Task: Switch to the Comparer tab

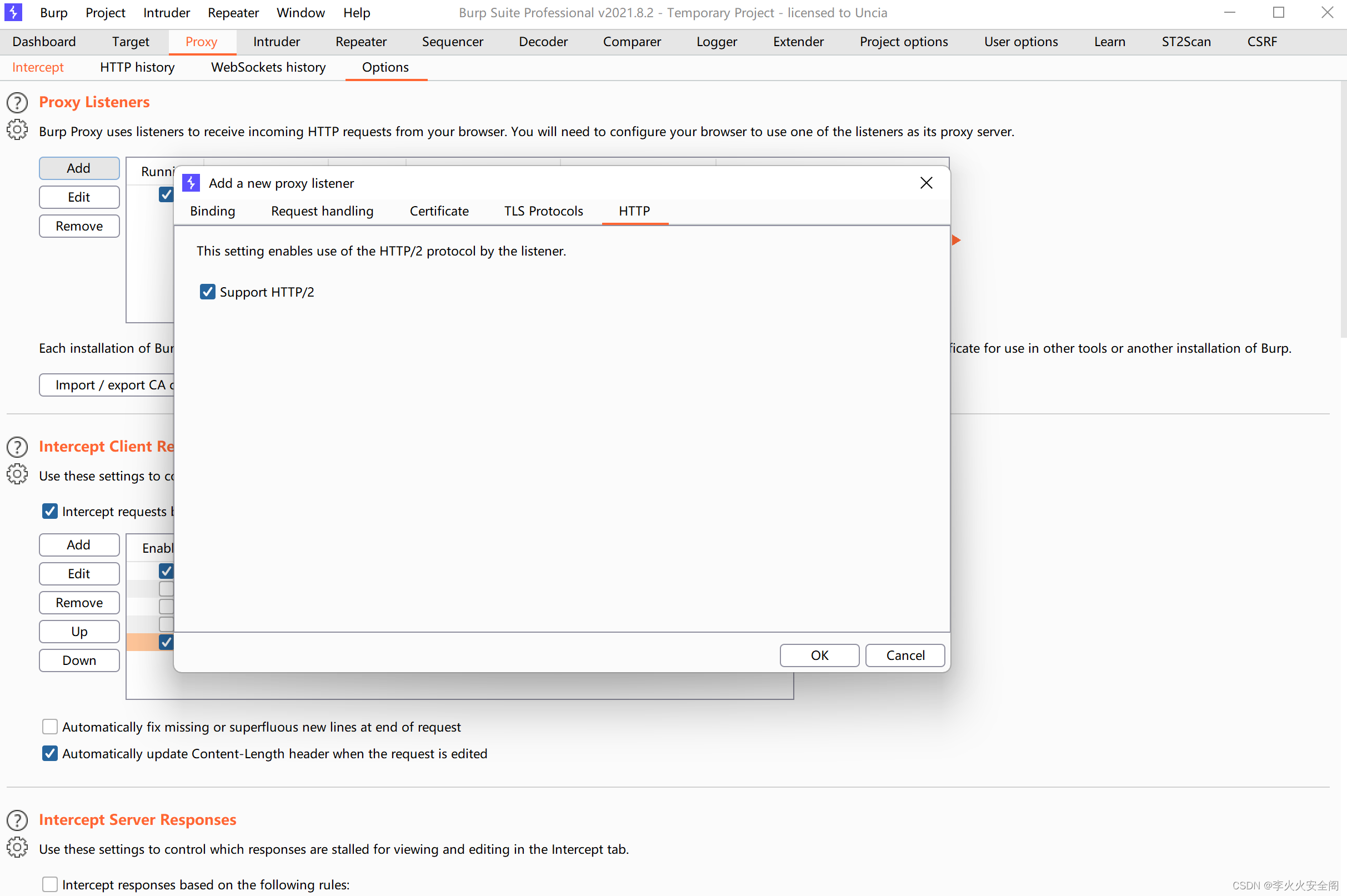Action: pyautogui.click(x=632, y=42)
